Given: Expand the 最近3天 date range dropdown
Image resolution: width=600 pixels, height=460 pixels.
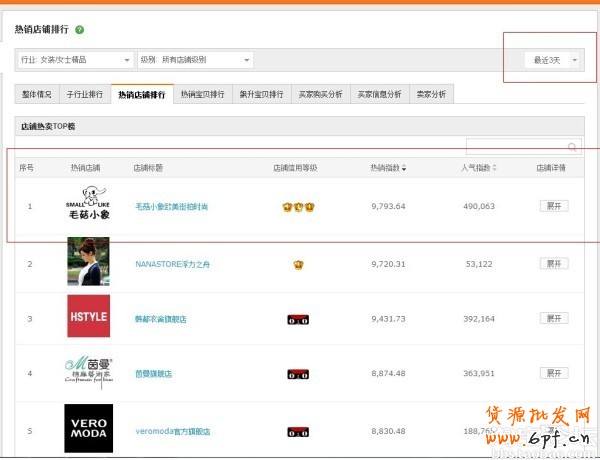Looking at the screenshot, I should (x=553, y=60).
